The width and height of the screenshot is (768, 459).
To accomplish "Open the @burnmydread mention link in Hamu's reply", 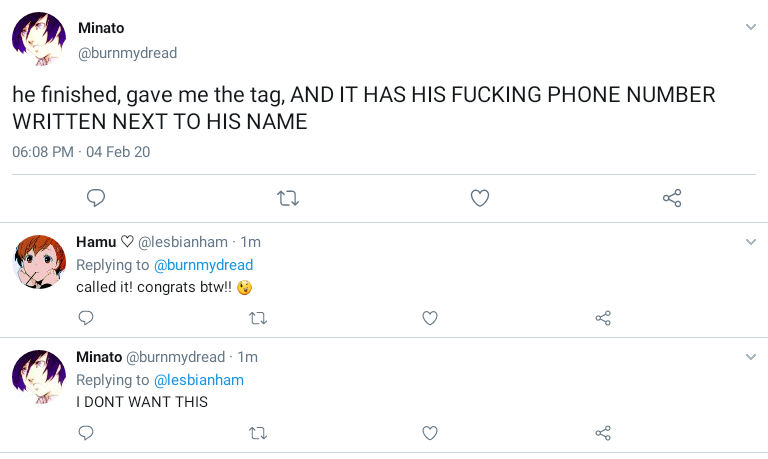I will click(203, 265).
